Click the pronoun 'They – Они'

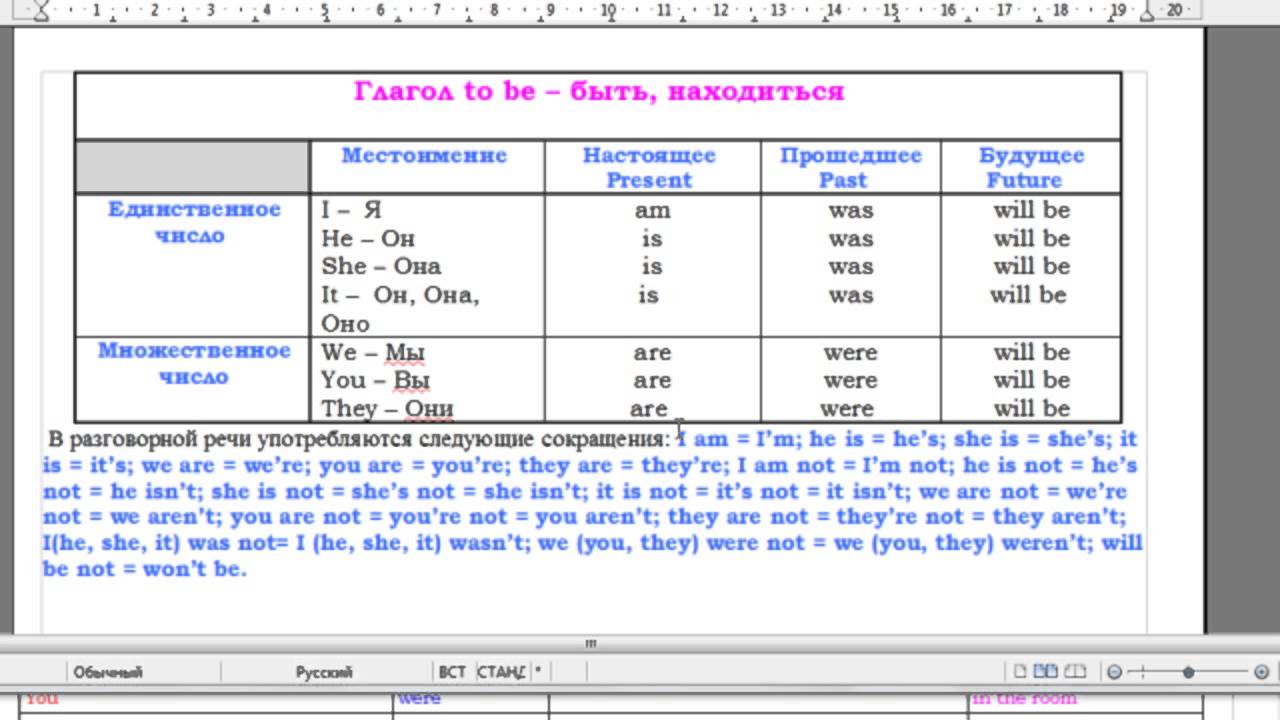(387, 408)
